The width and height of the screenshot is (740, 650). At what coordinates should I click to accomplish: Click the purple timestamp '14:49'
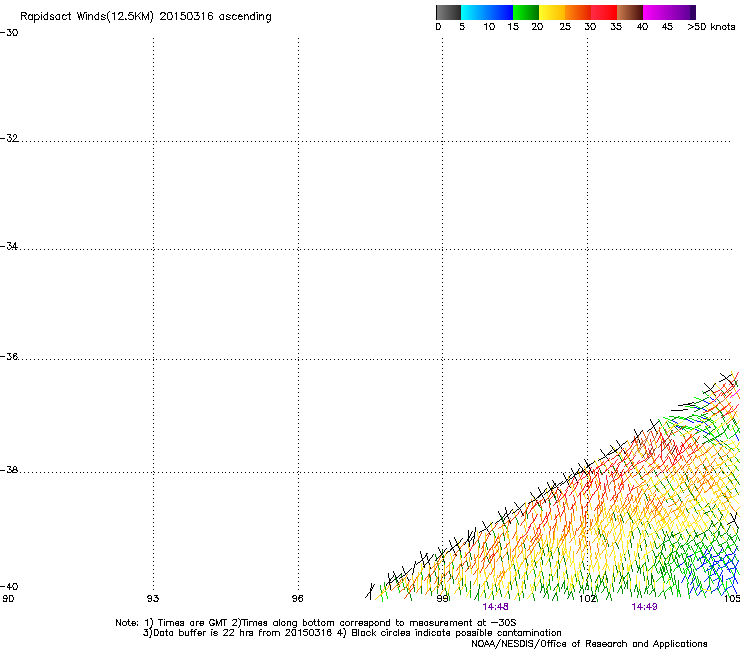(x=645, y=607)
